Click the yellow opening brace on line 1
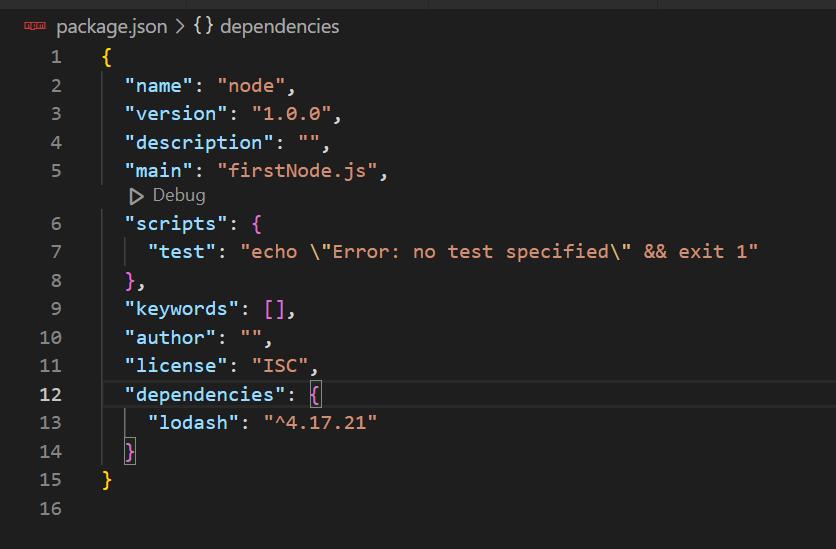836x549 pixels. point(107,57)
